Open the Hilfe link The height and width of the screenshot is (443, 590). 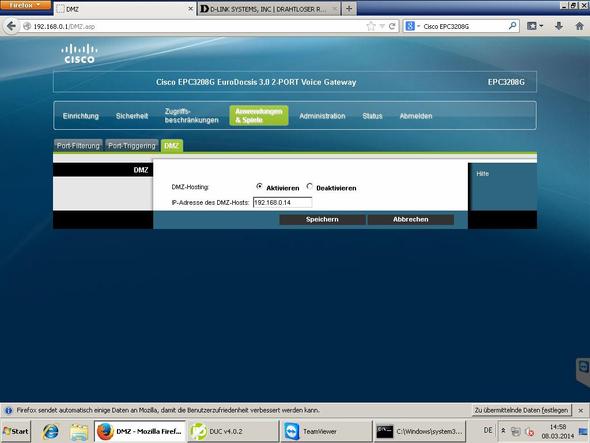pyautogui.click(x=482, y=174)
